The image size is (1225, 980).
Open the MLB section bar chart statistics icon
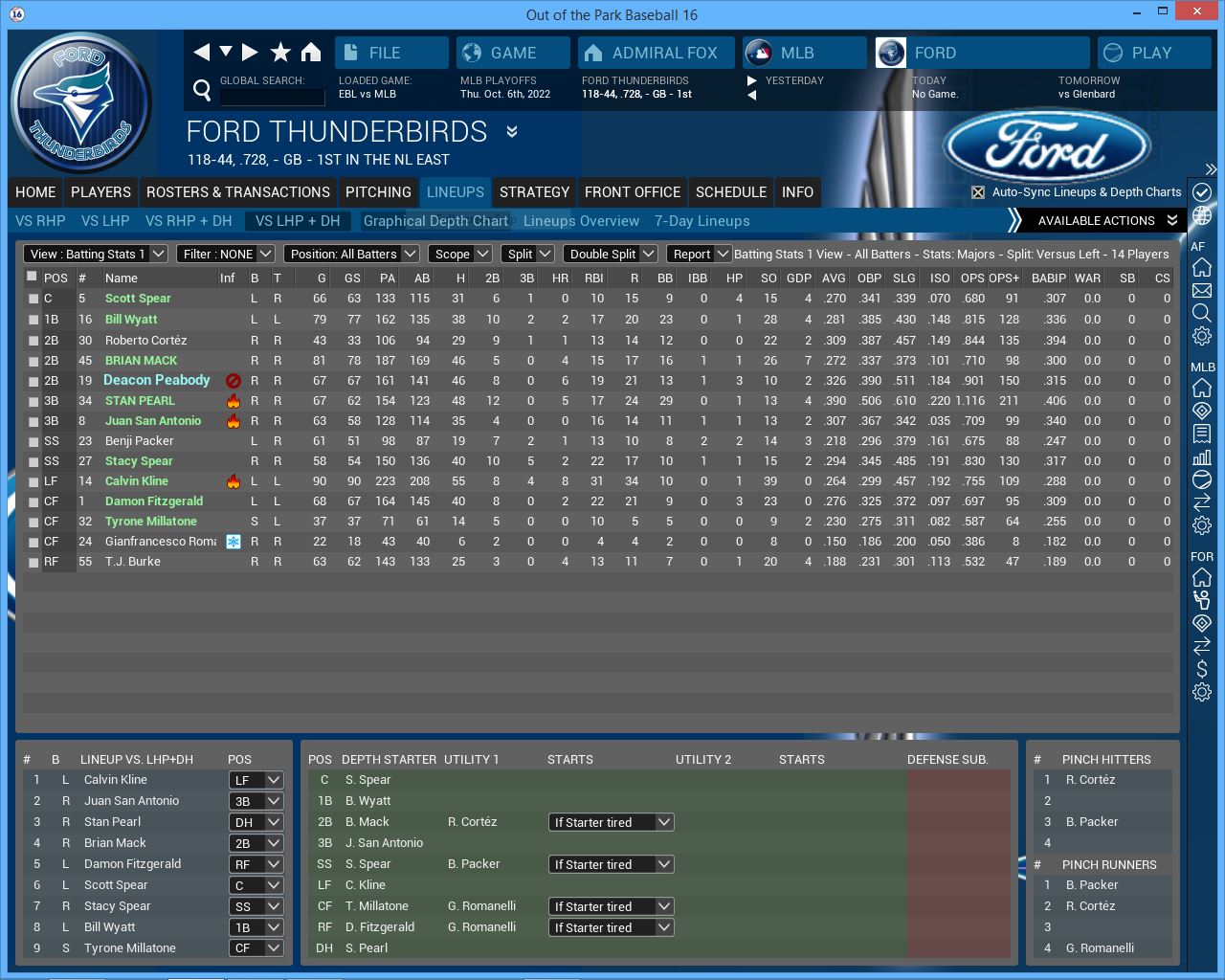click(1202, 457)
